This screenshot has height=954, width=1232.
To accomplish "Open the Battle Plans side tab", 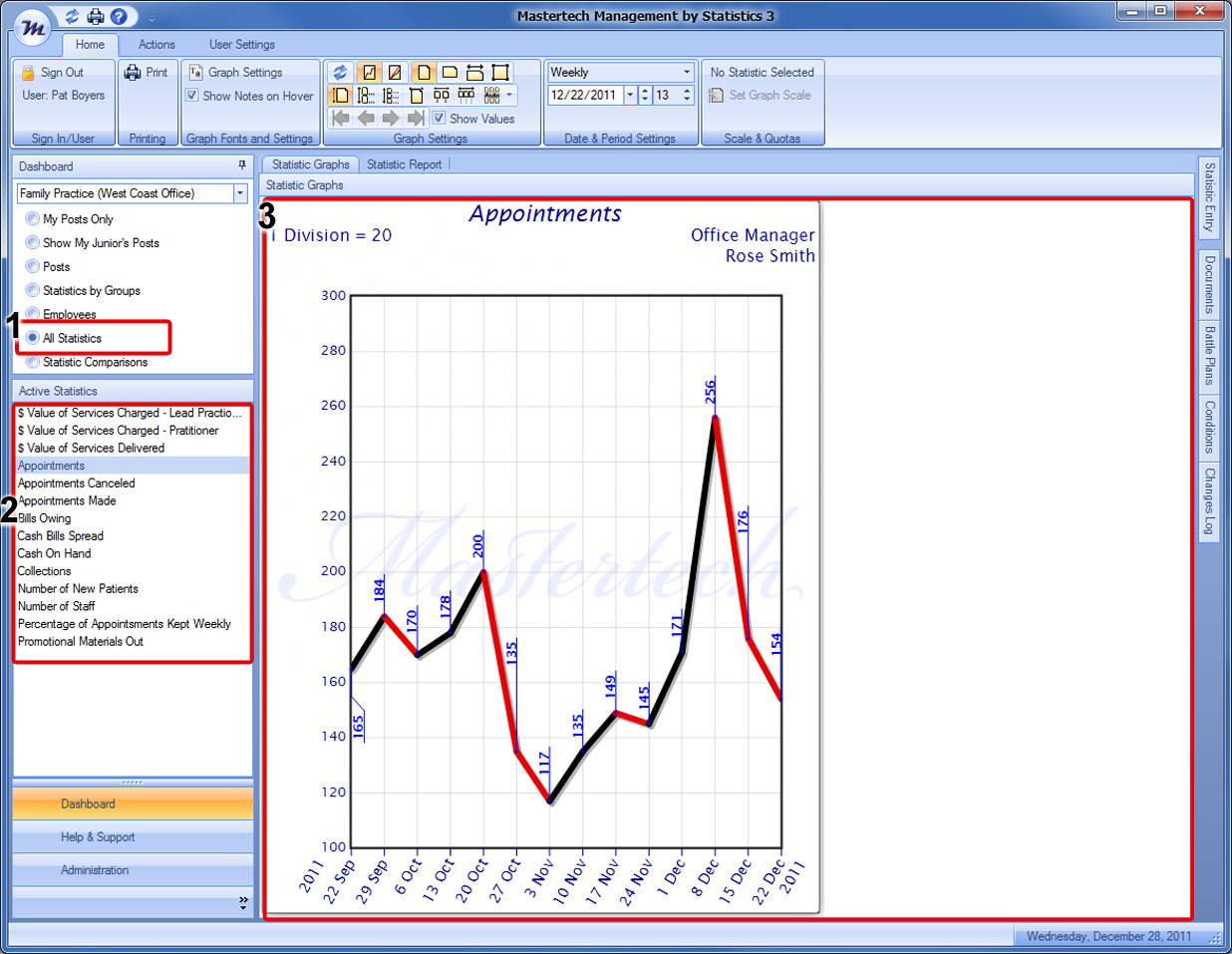I will coord(1209,356).
